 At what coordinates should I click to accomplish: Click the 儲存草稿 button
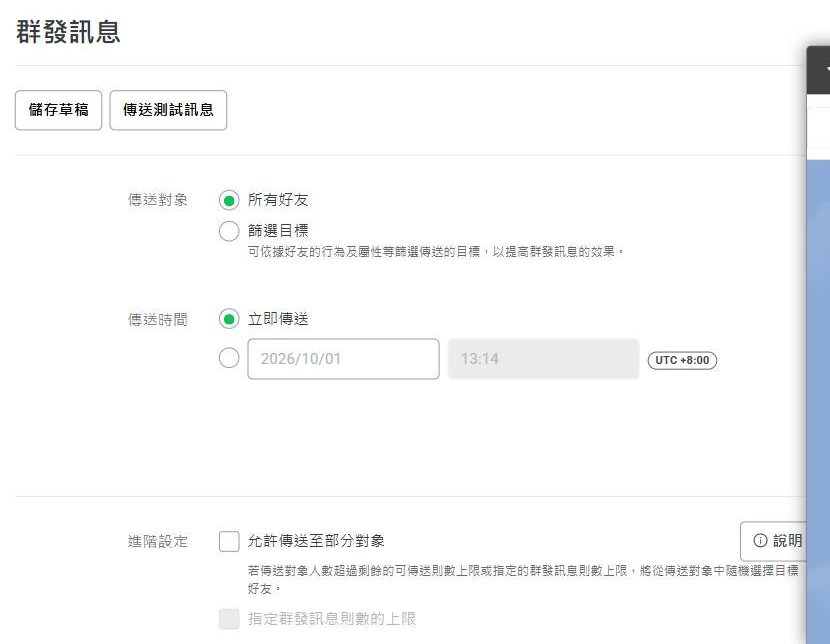[x=58, y=110]
